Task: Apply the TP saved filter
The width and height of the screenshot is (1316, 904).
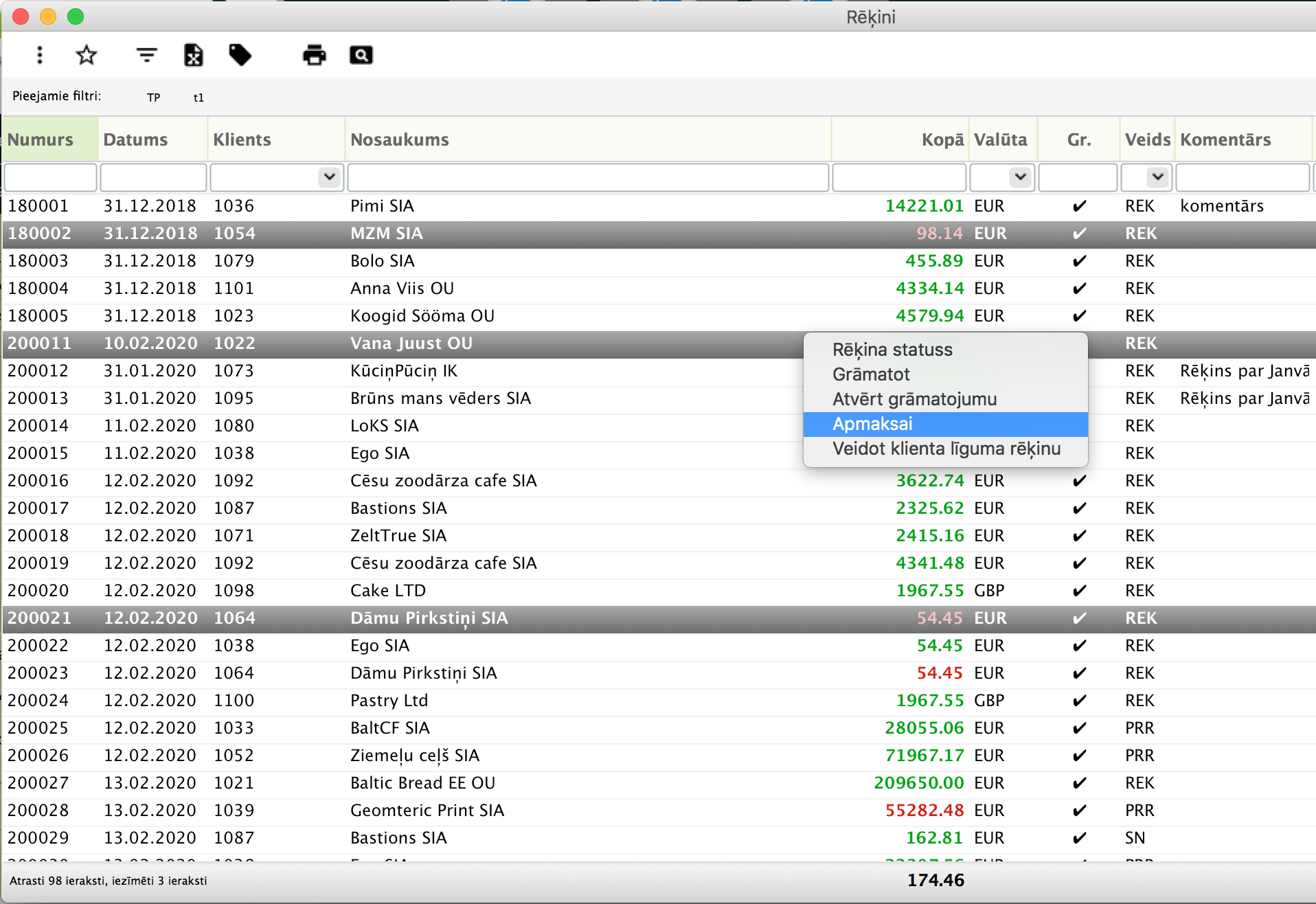Action: pyautogui.click(x=153, y=98)
